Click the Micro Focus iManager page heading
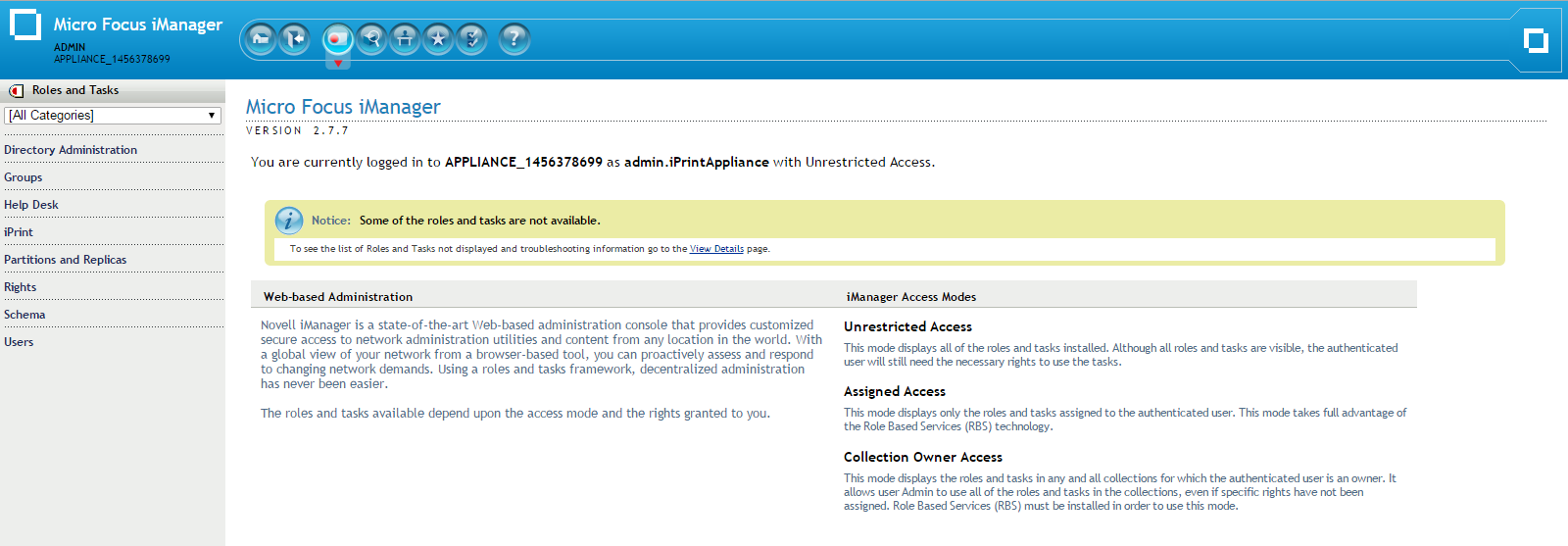 [x=343, y=107]
